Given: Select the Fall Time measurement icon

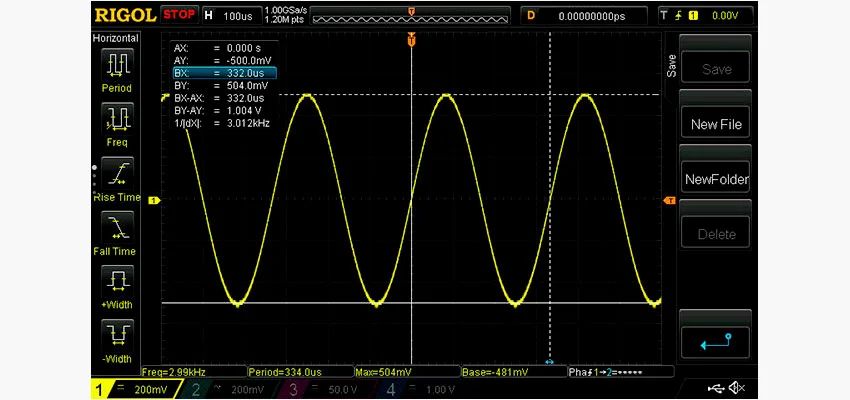Looking at the screenshot, I should [116, 228].
